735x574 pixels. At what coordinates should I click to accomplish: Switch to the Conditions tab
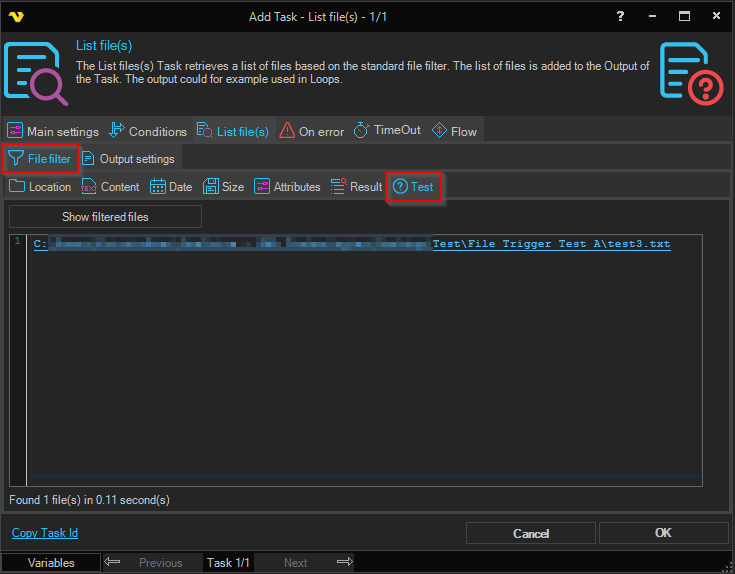147,131
